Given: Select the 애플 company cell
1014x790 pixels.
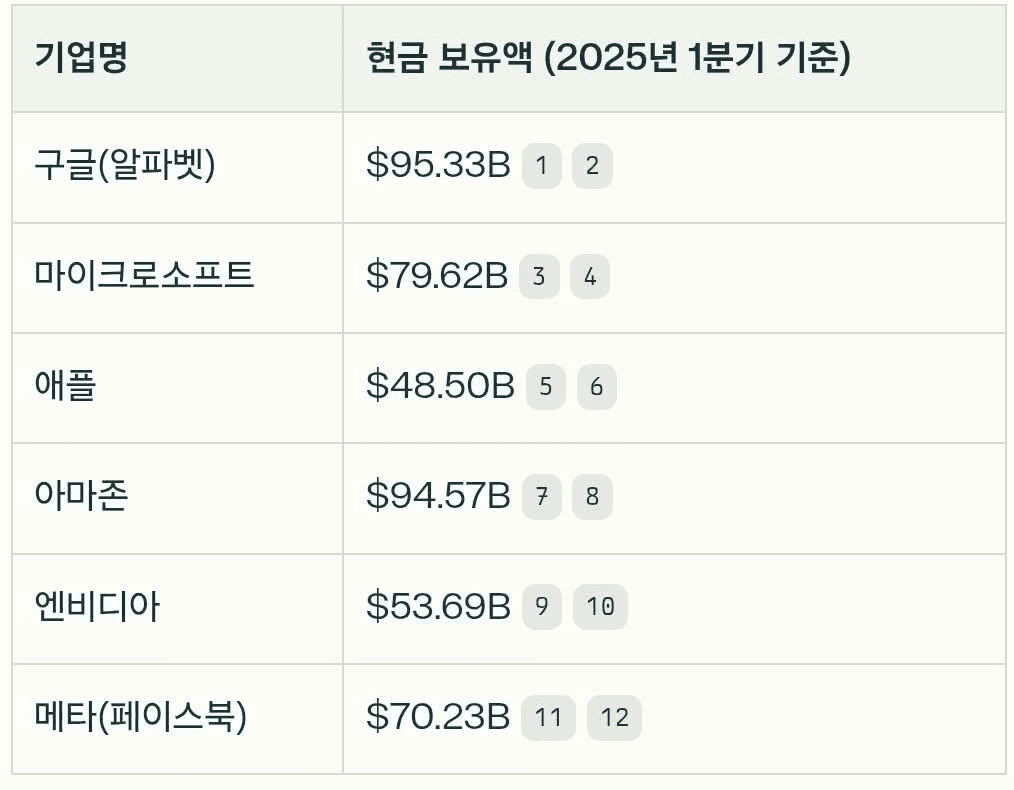Looking at the screenshot, I should pos(177,388).
